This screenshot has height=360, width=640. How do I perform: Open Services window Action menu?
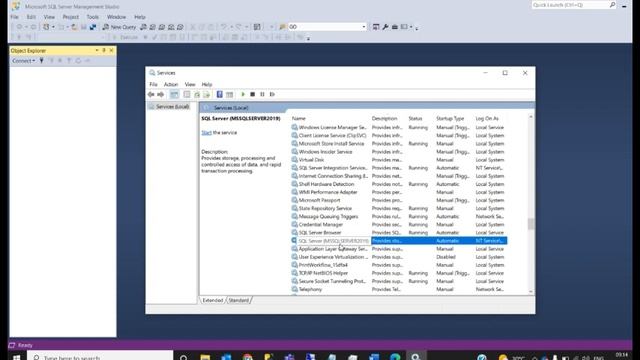click(171, 84)
